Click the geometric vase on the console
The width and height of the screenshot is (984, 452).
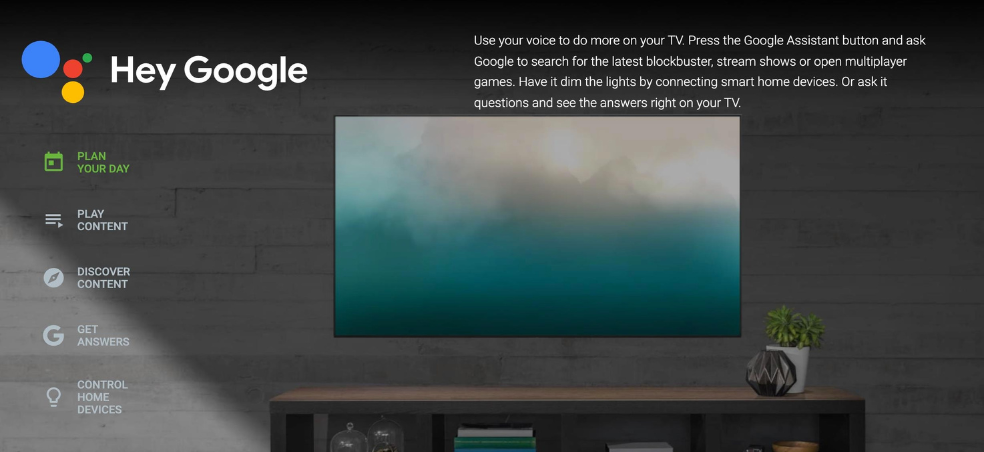click(771, 373)
